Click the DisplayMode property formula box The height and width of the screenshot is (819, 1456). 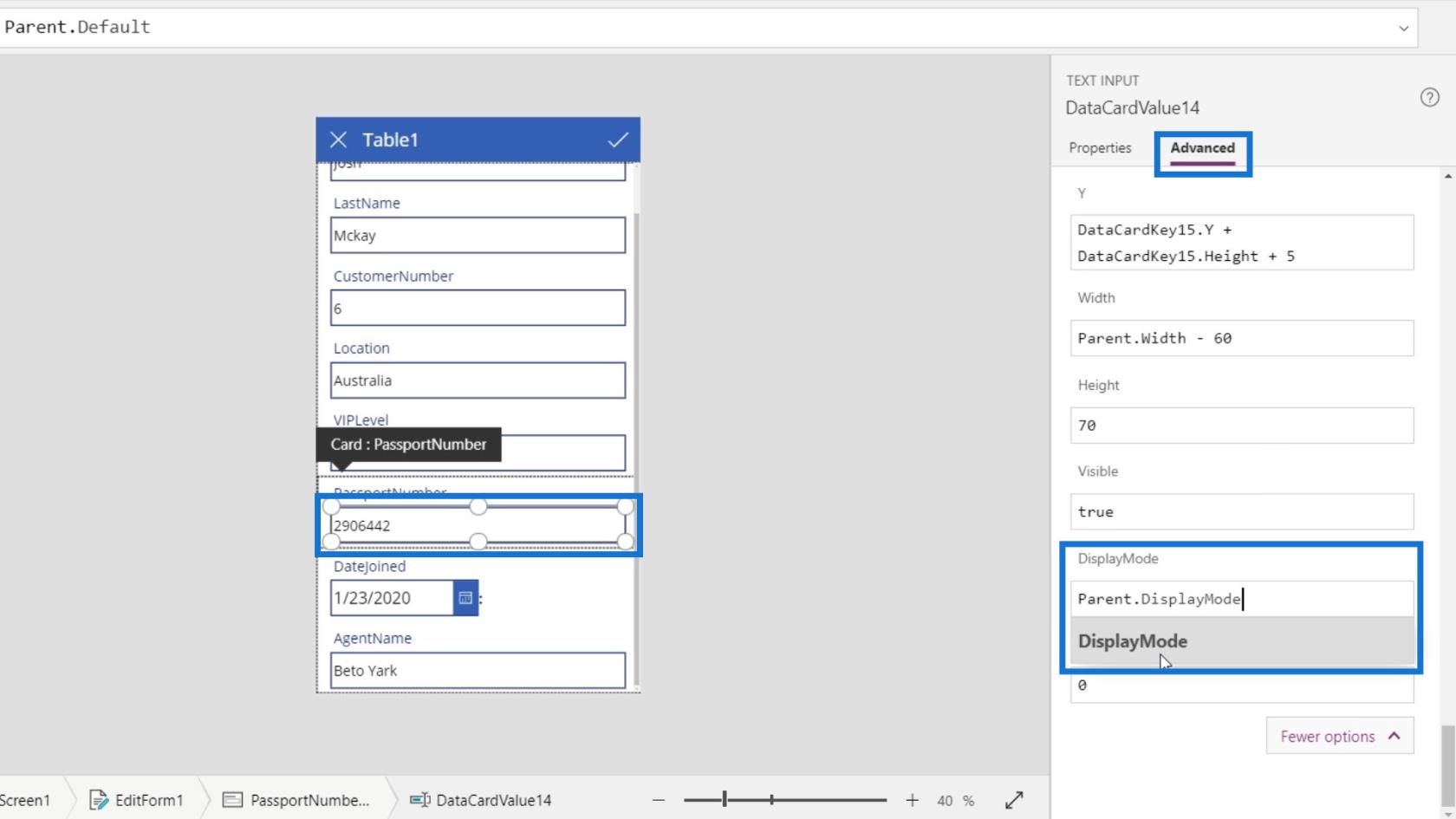(1242, 599)
